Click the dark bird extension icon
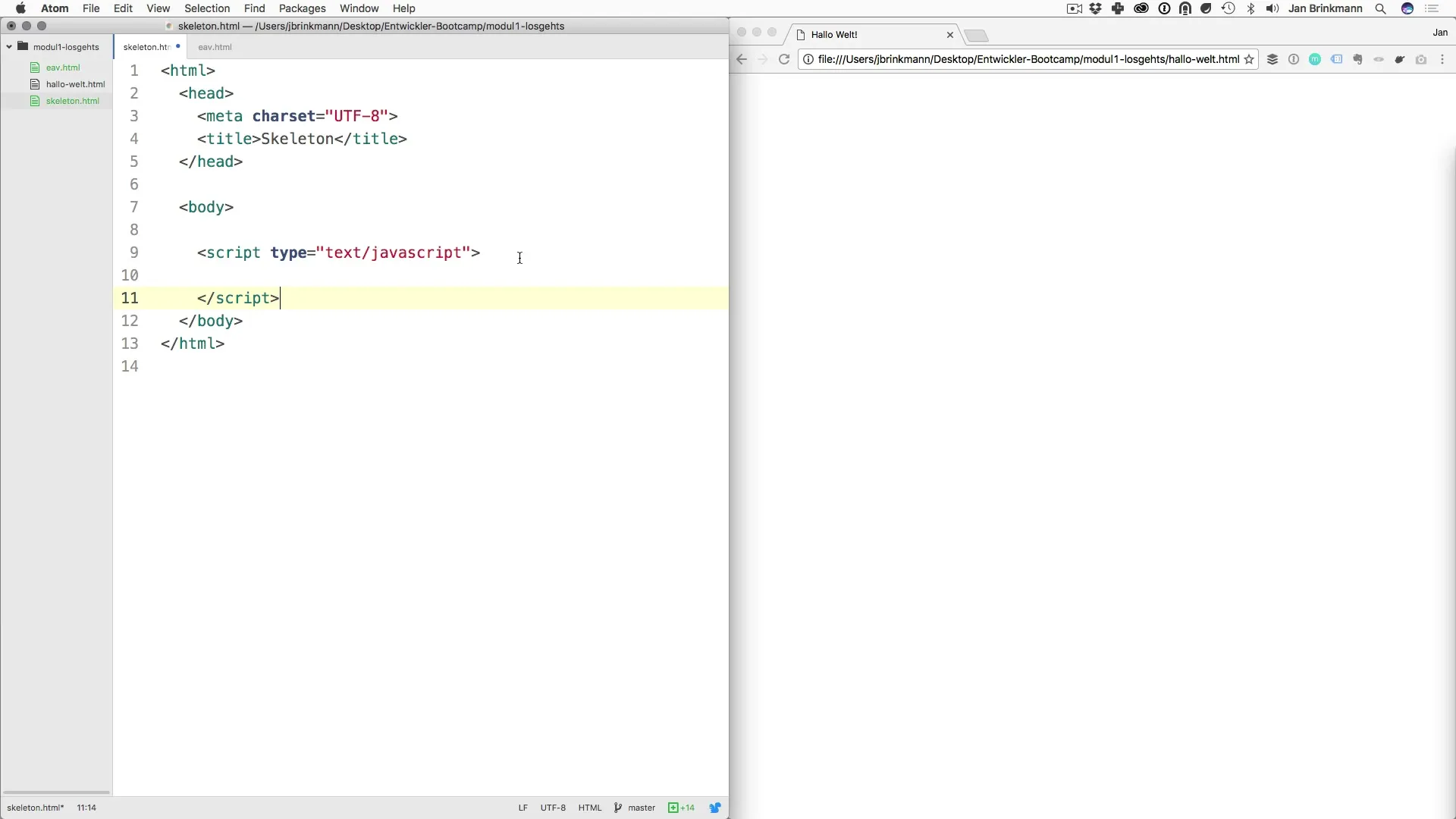This screenshot has width=1456, height=819. [x=1400, y=59]
